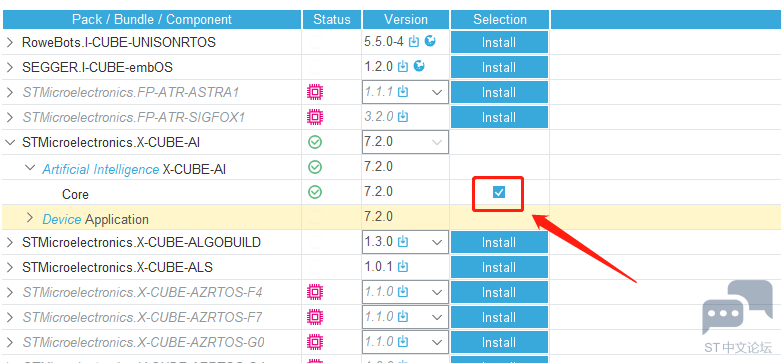Open version dropdown for X-CUBE-ALGOBUILD
Screen dimensions: 781x363
coord(437,242)
